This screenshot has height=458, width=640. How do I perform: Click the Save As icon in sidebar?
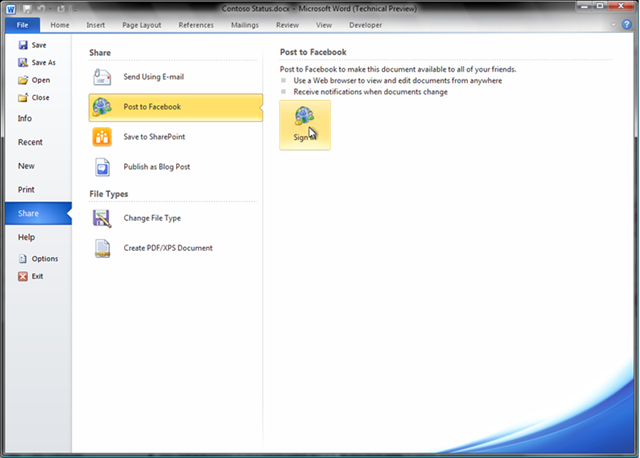(x=23, y=62)
